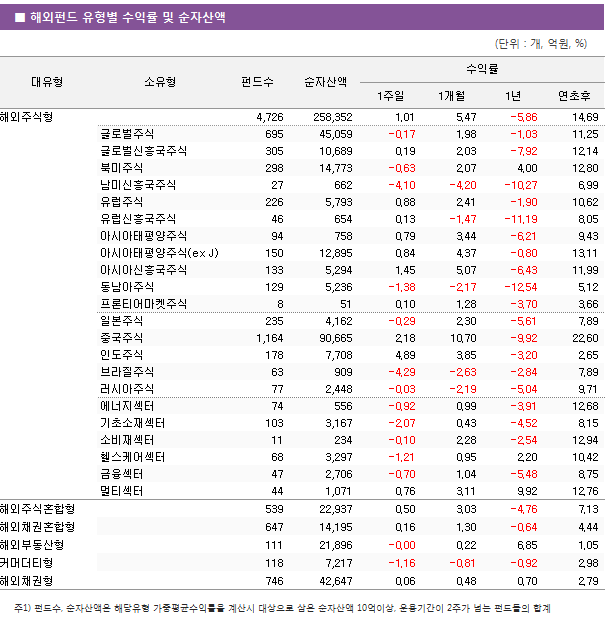The width and height of the screenshot is (606, 622).
Task: Click the '해외채권형' row label
Action: [27, 581]
